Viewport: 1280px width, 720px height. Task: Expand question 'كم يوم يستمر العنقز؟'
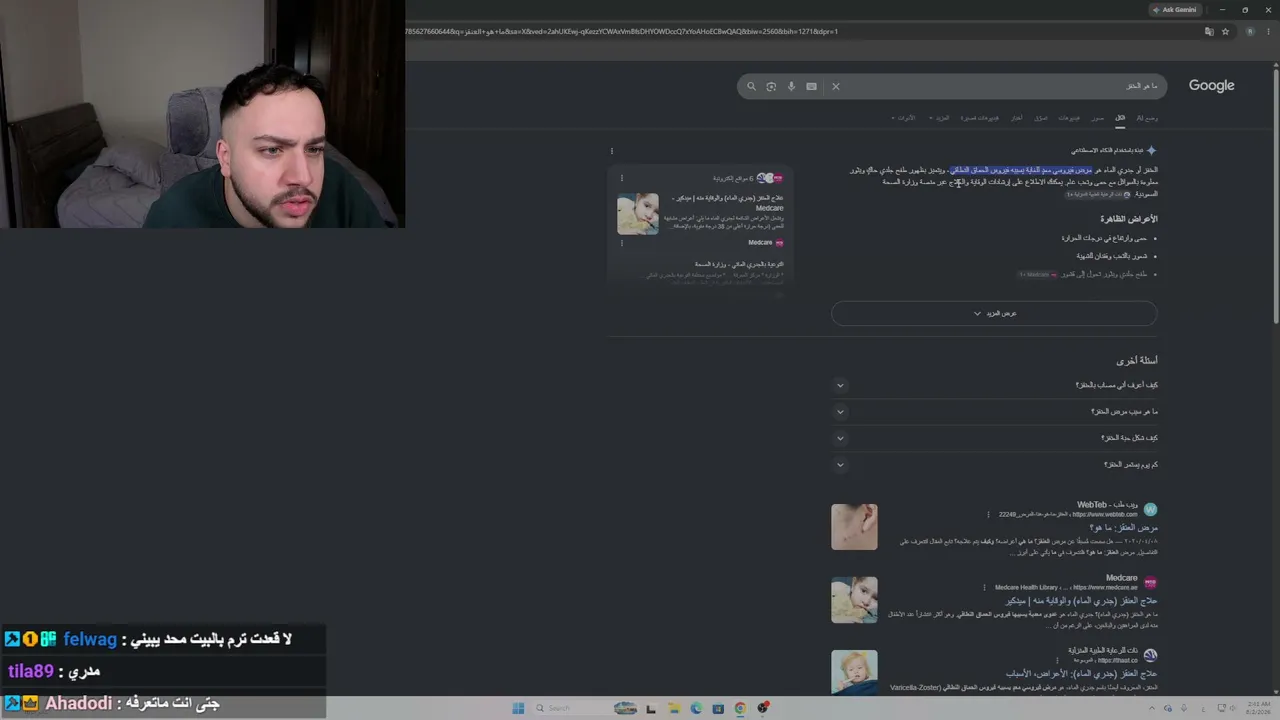994,464
